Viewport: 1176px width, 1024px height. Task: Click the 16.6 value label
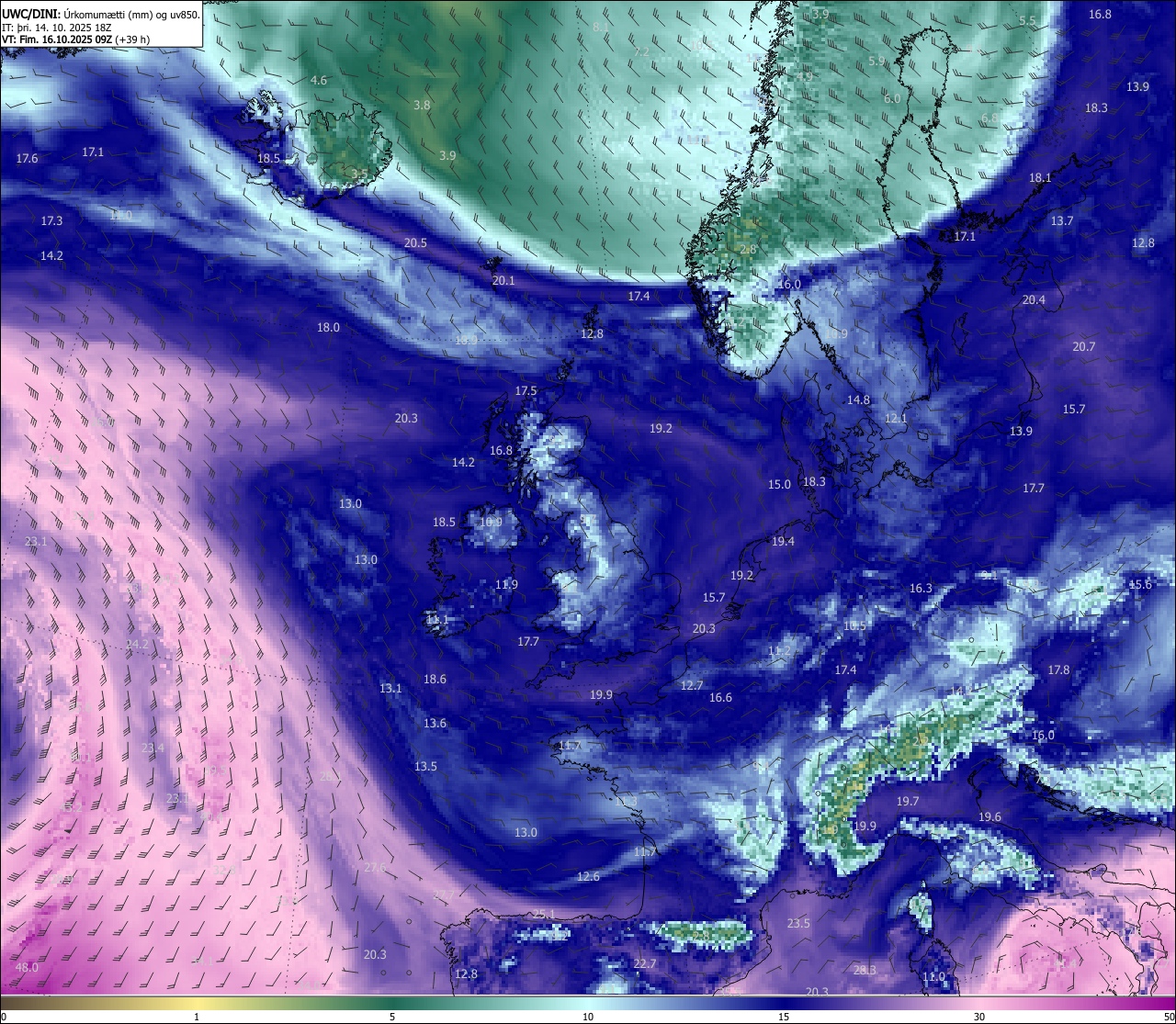(x=720, y=697)
